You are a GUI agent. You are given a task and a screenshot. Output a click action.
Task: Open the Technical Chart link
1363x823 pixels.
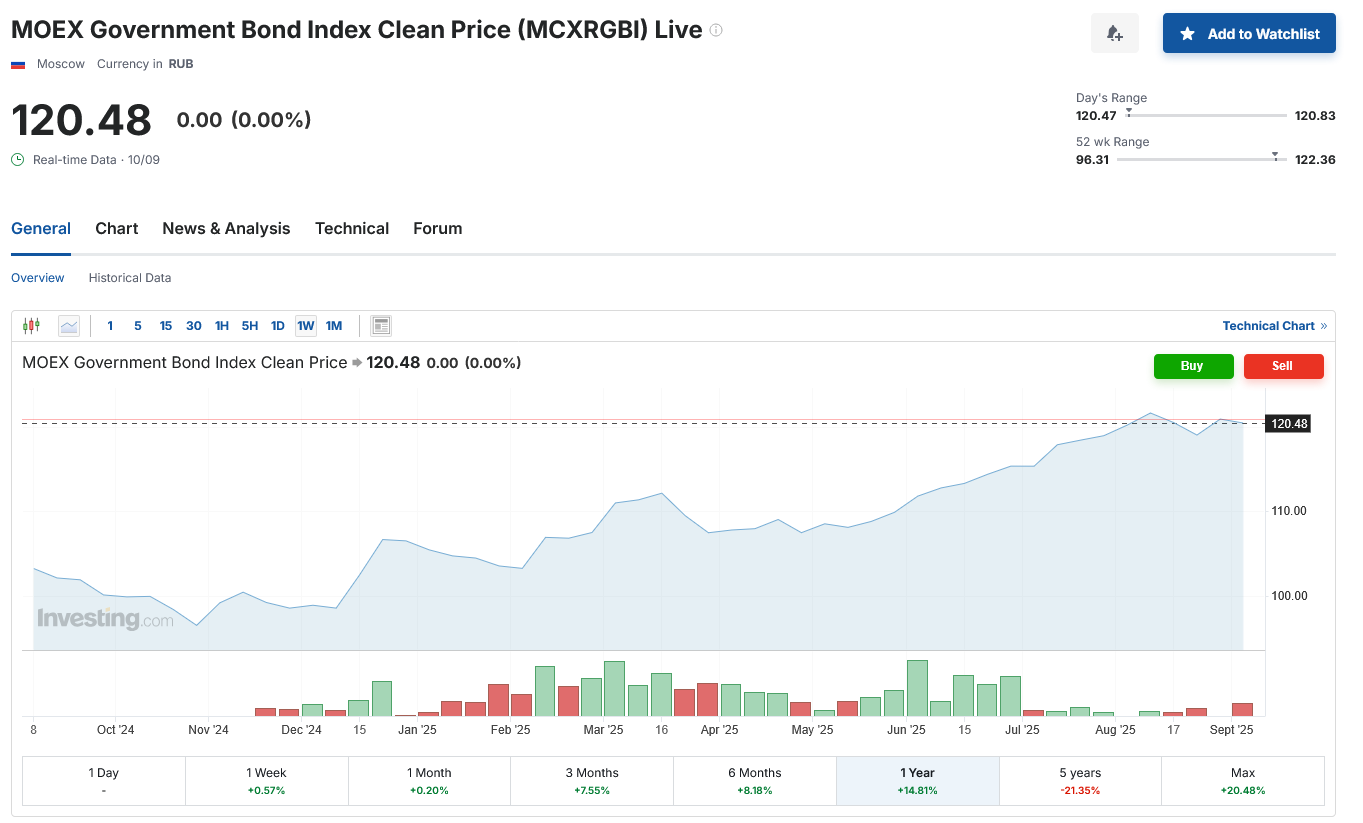[x=1268, y=326]
